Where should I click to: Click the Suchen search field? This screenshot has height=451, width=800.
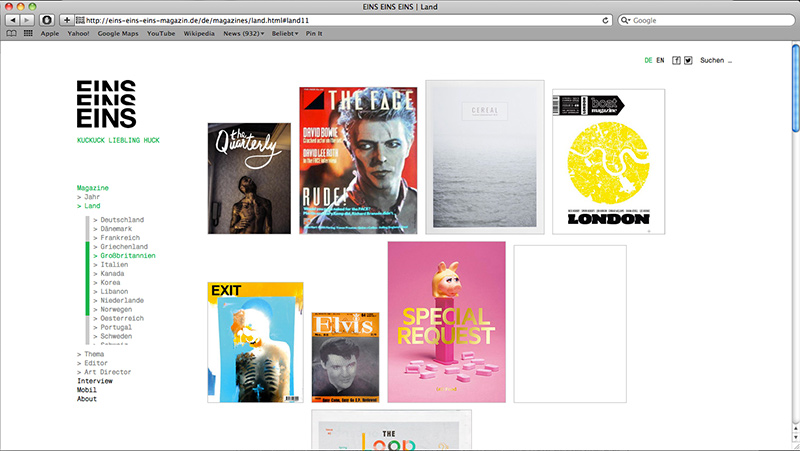716,60
